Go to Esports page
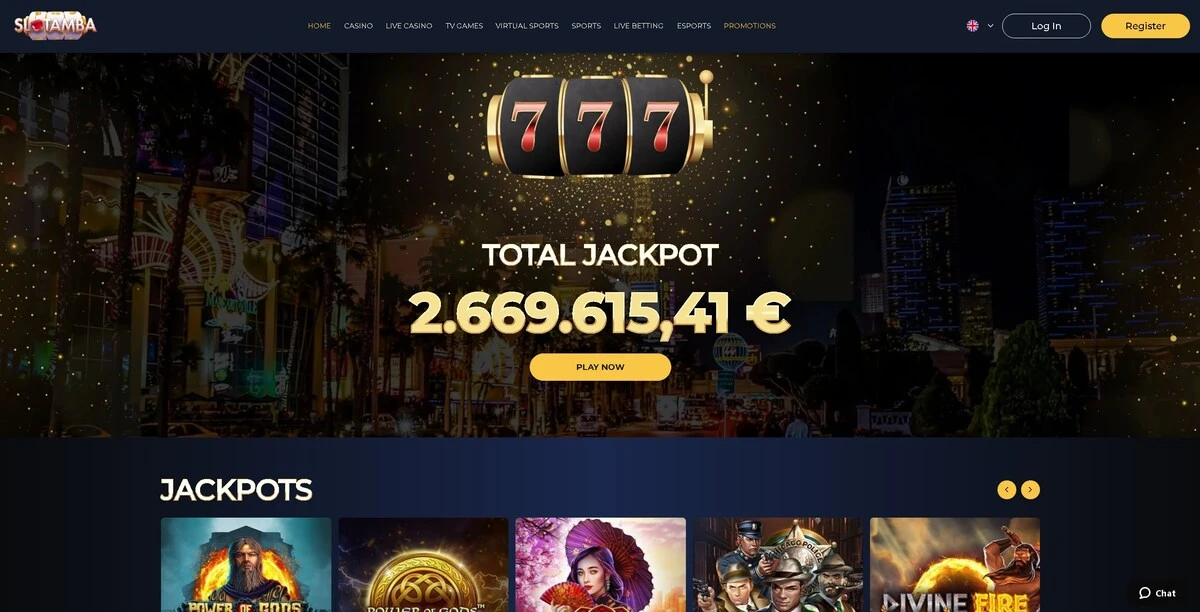Screen dimensions: 1200x612 point(694,26)
